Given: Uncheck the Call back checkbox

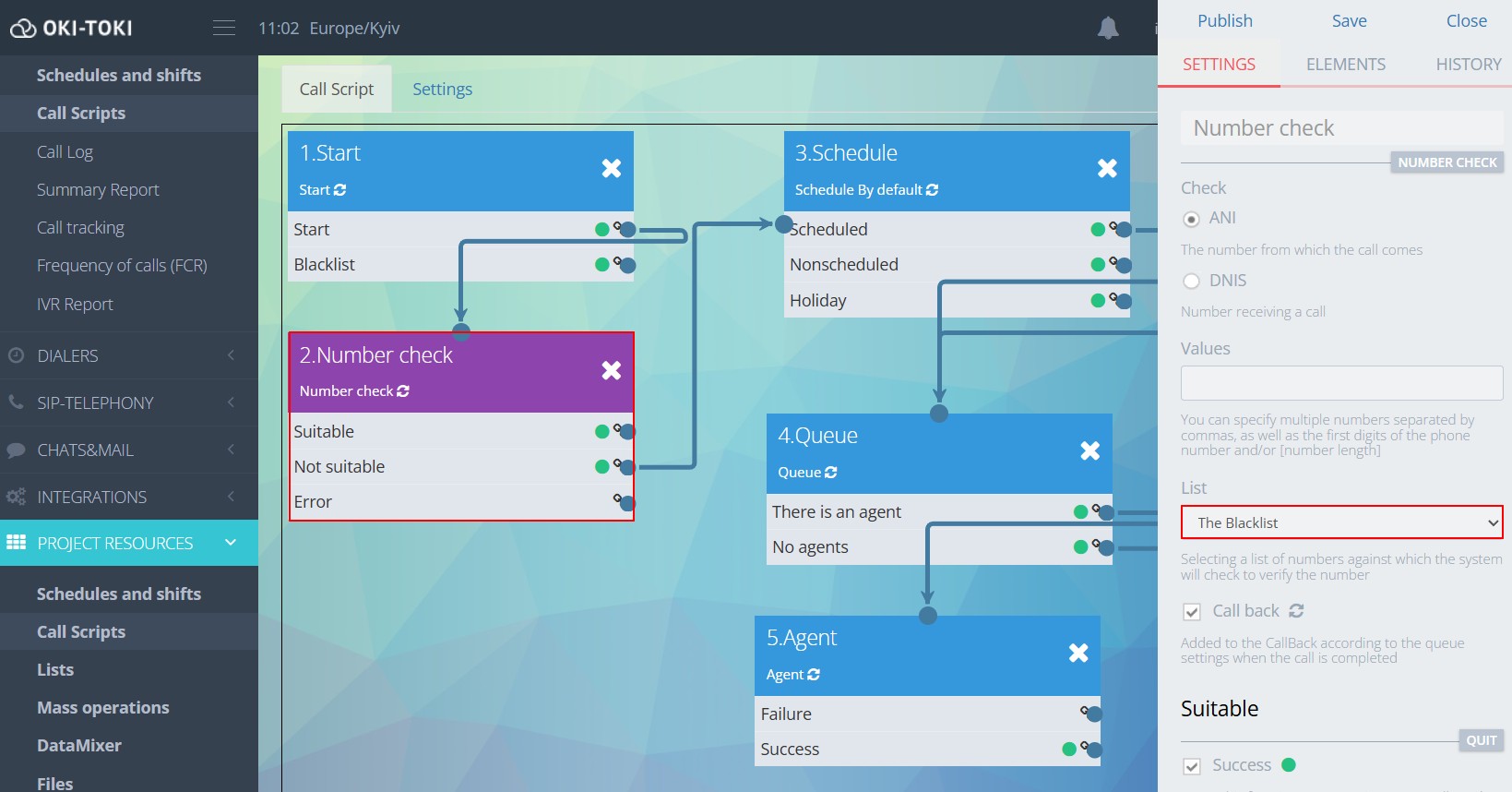Looking at the screenshot, I should tap(1192, 612).
